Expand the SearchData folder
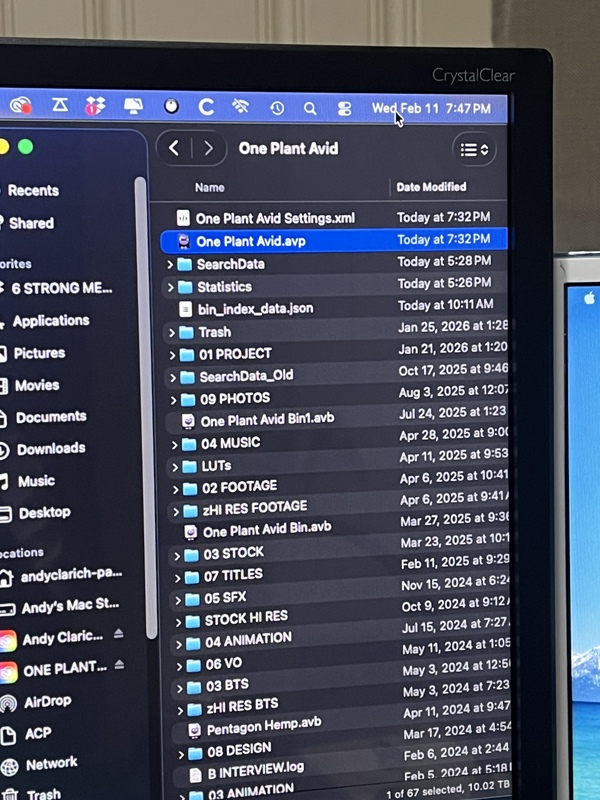This screenshot has height=800, width=600. click(171, 264)
